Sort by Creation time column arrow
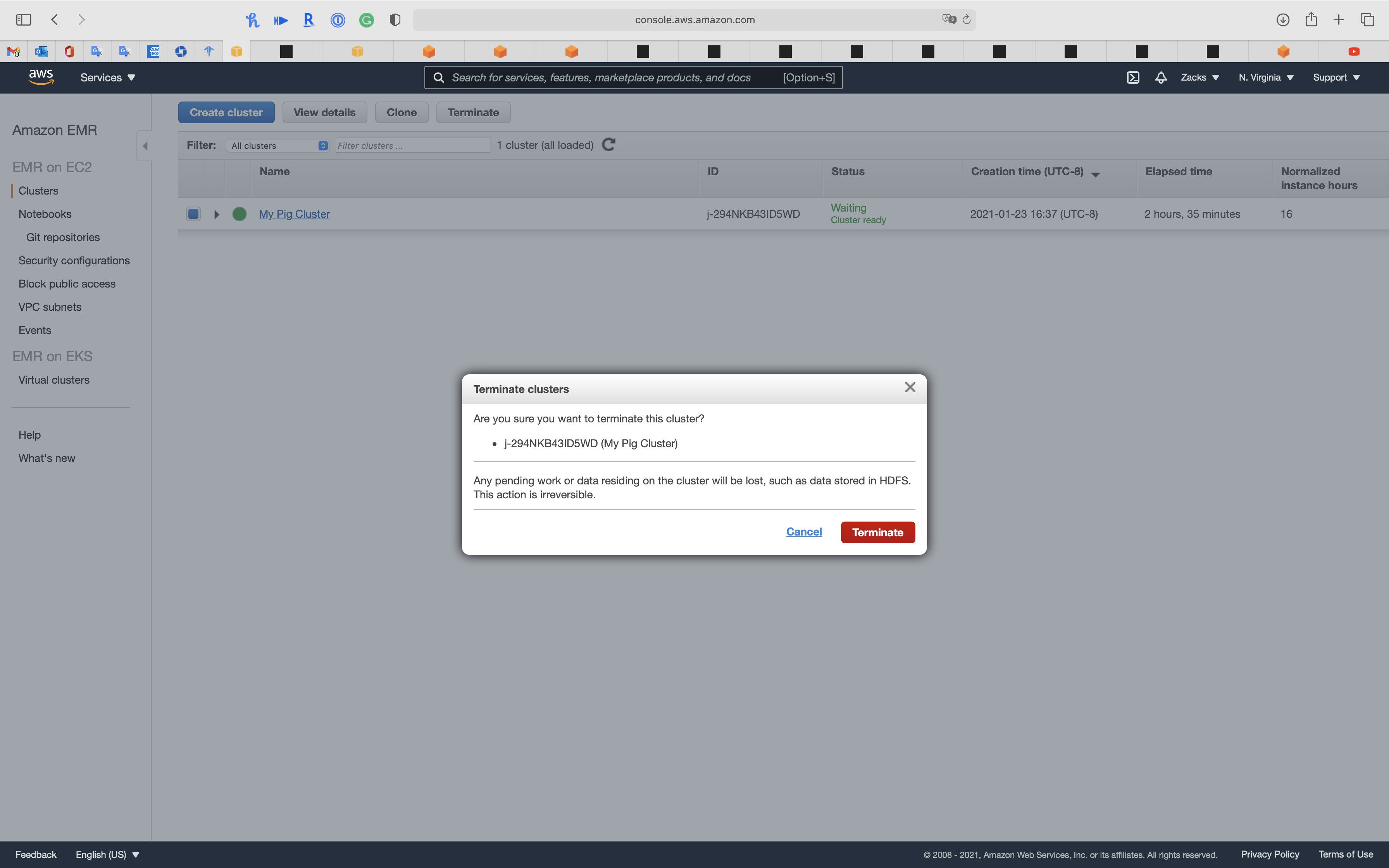The width and height of the screenshot is (1389, 868). (1095, 174)
